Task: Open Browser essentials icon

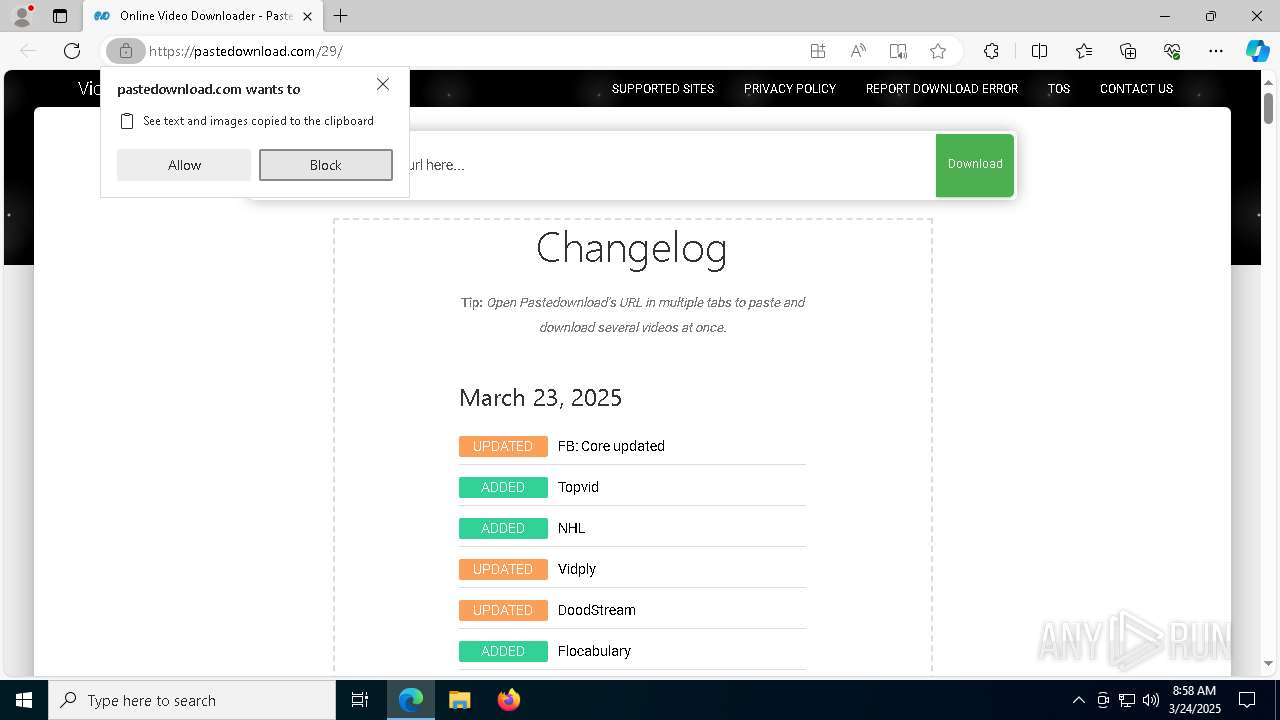Action: 1172,51
